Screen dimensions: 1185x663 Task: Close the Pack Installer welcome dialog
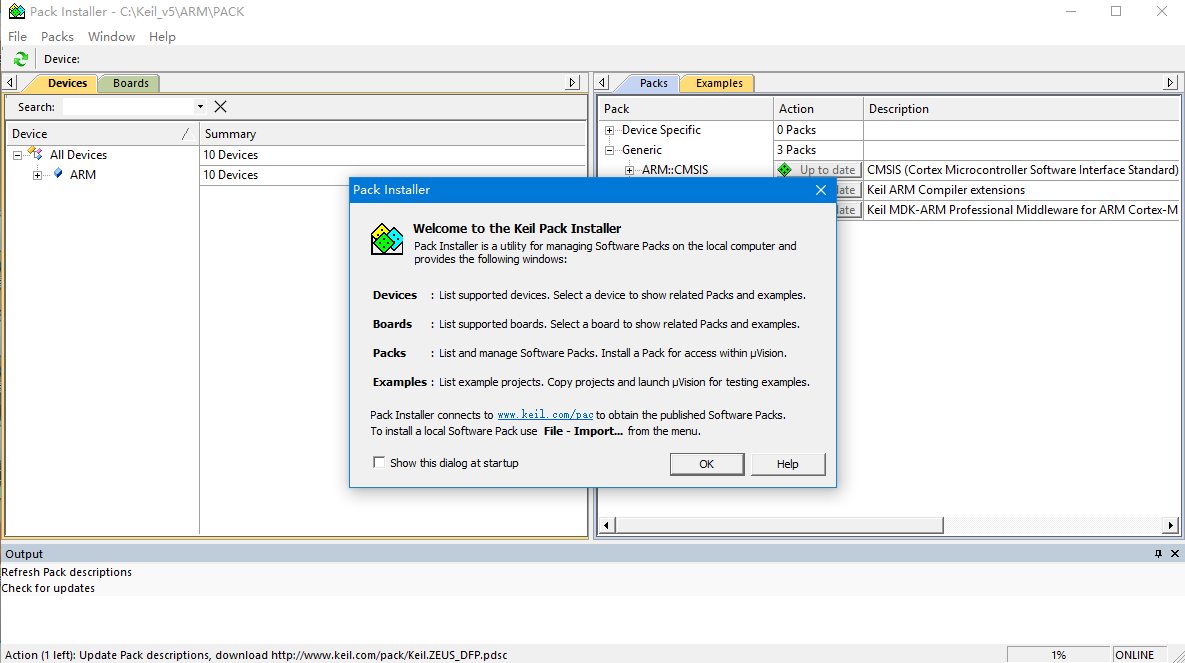(821, 190)
